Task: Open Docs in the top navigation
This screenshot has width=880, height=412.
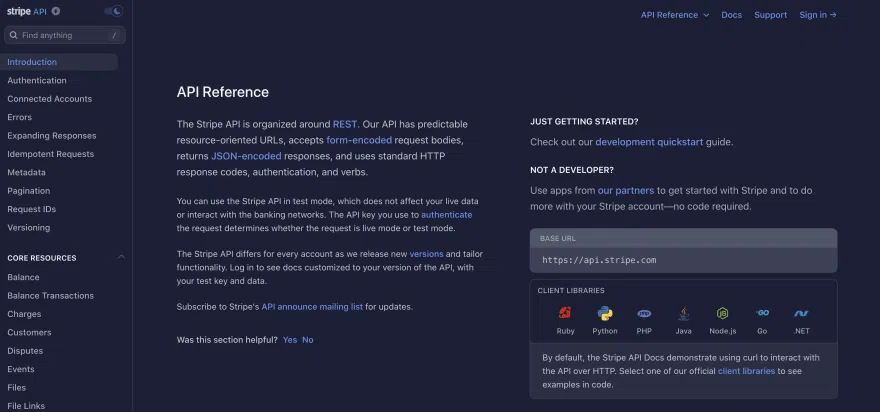Action: coord(731,15)
